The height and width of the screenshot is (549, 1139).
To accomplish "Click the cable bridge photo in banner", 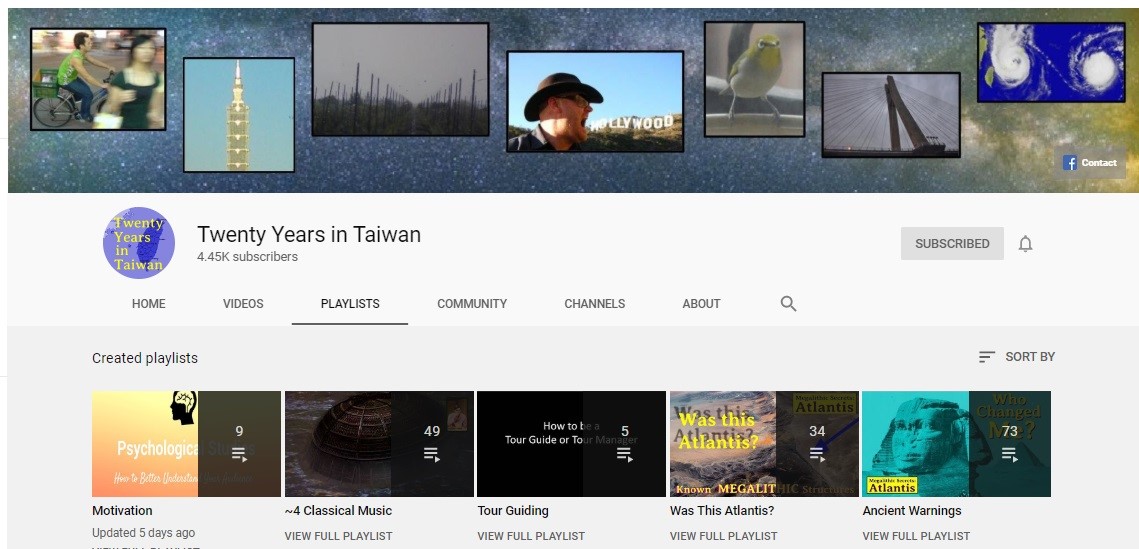I will 891,115.
